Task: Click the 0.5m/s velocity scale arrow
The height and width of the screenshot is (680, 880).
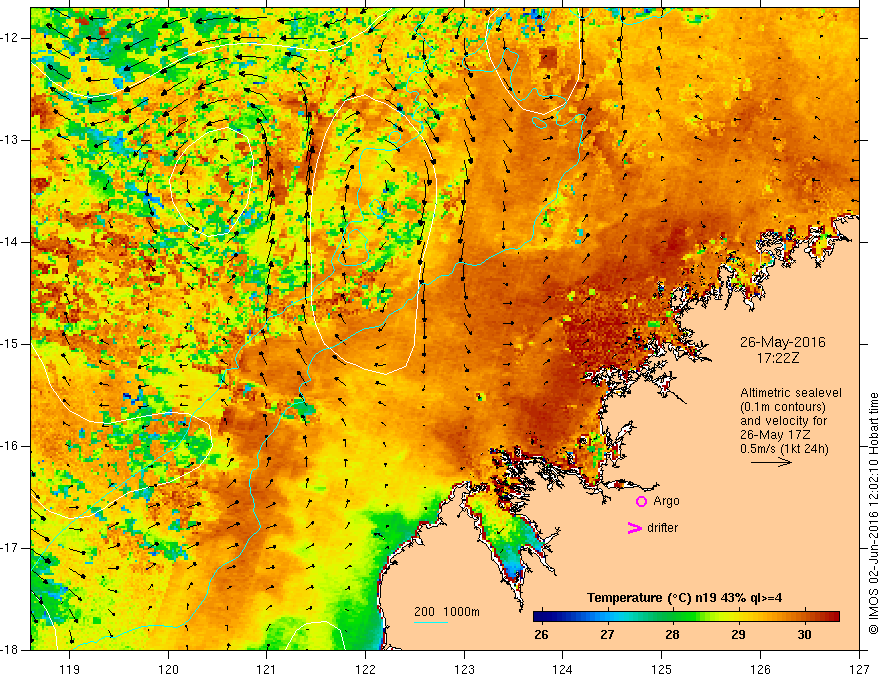Action: pyautogui.click(x=771, y=462)
